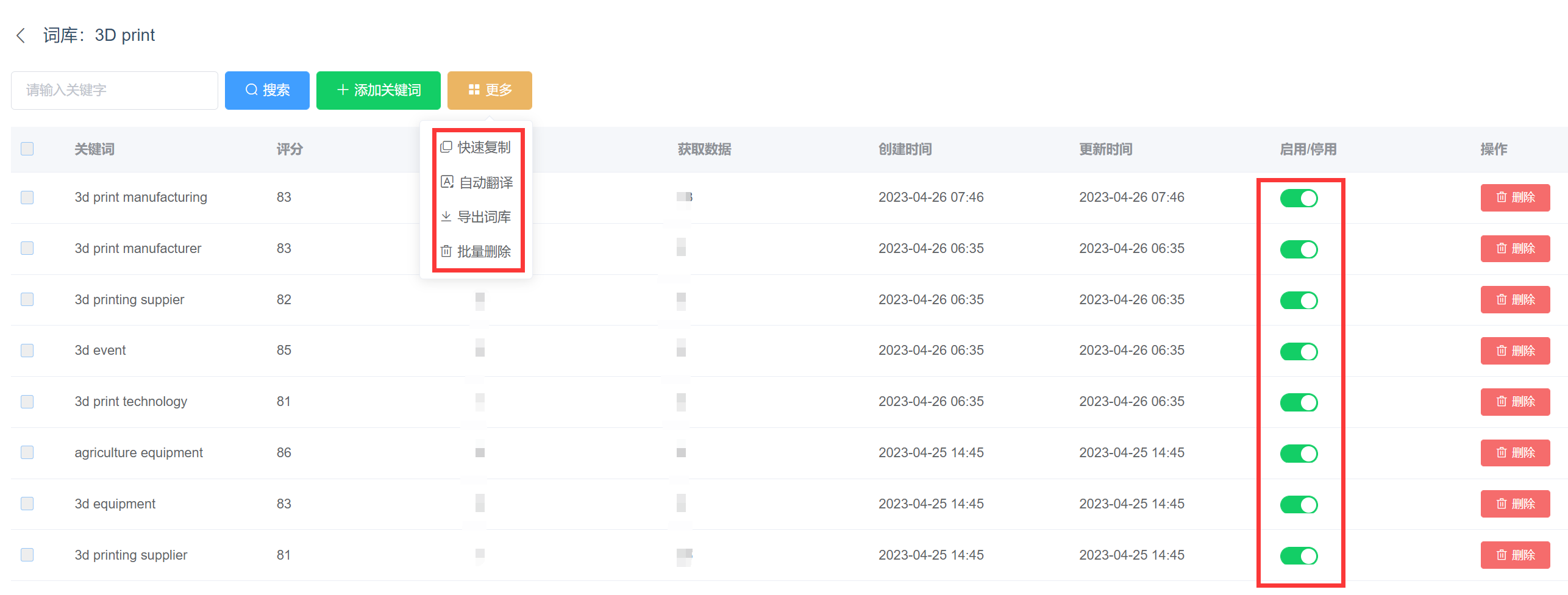Select 批量删除 from the dropdown menu
1568x595 pixels.
[476, 251]
